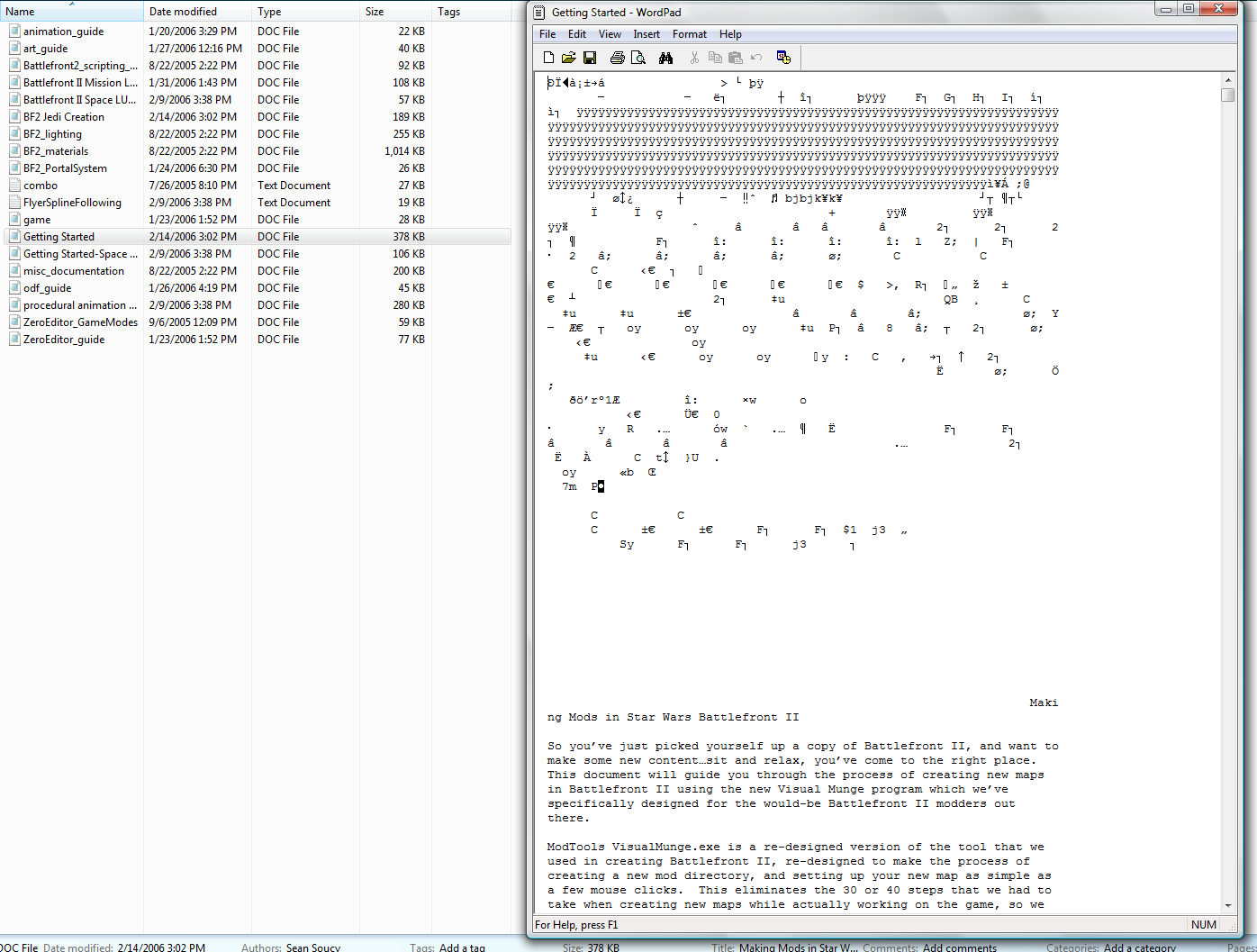
Task: Click the WordPad title bar document icon
Action: point(539,12)
